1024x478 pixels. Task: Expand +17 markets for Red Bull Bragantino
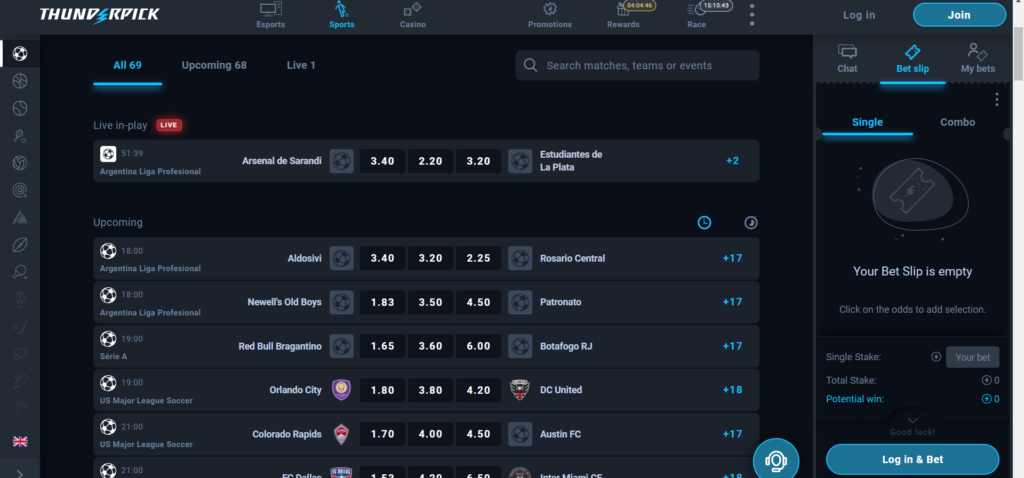click(732, 346)
